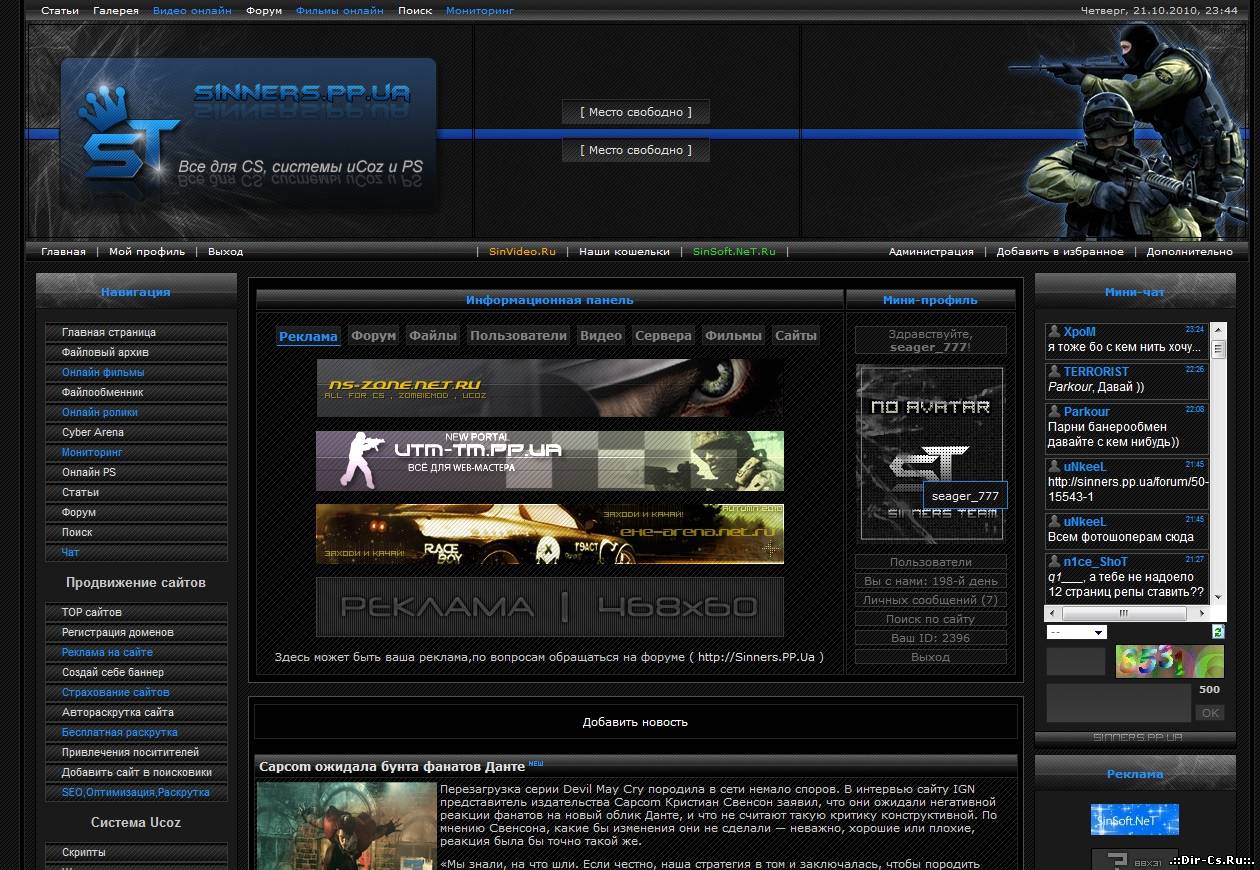1260x870 pixels.
Task: Click the user icon beside n1ce_ShoT
Action: 1054,561
